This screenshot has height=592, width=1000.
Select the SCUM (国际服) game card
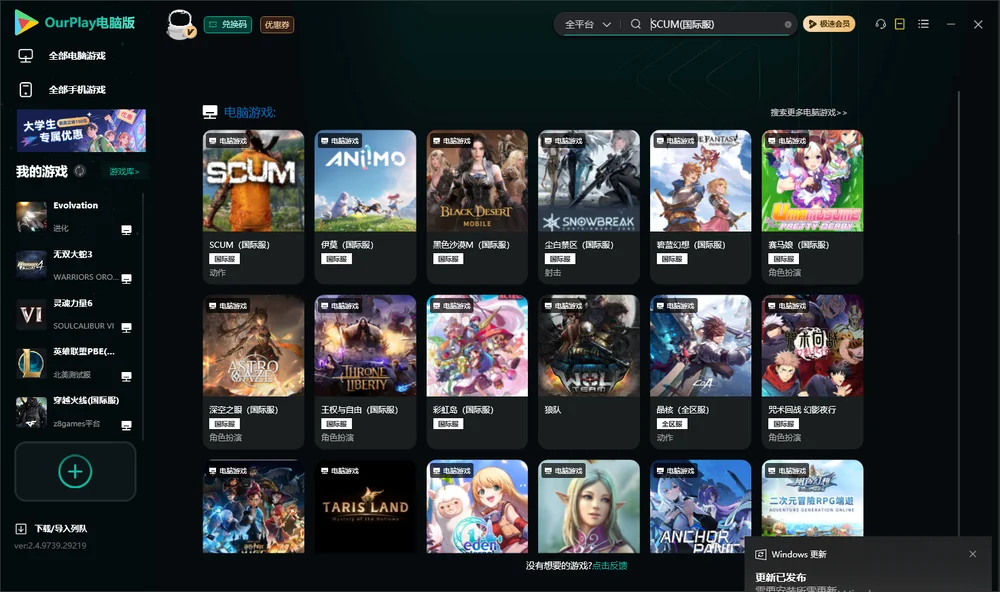pos(253,207)
